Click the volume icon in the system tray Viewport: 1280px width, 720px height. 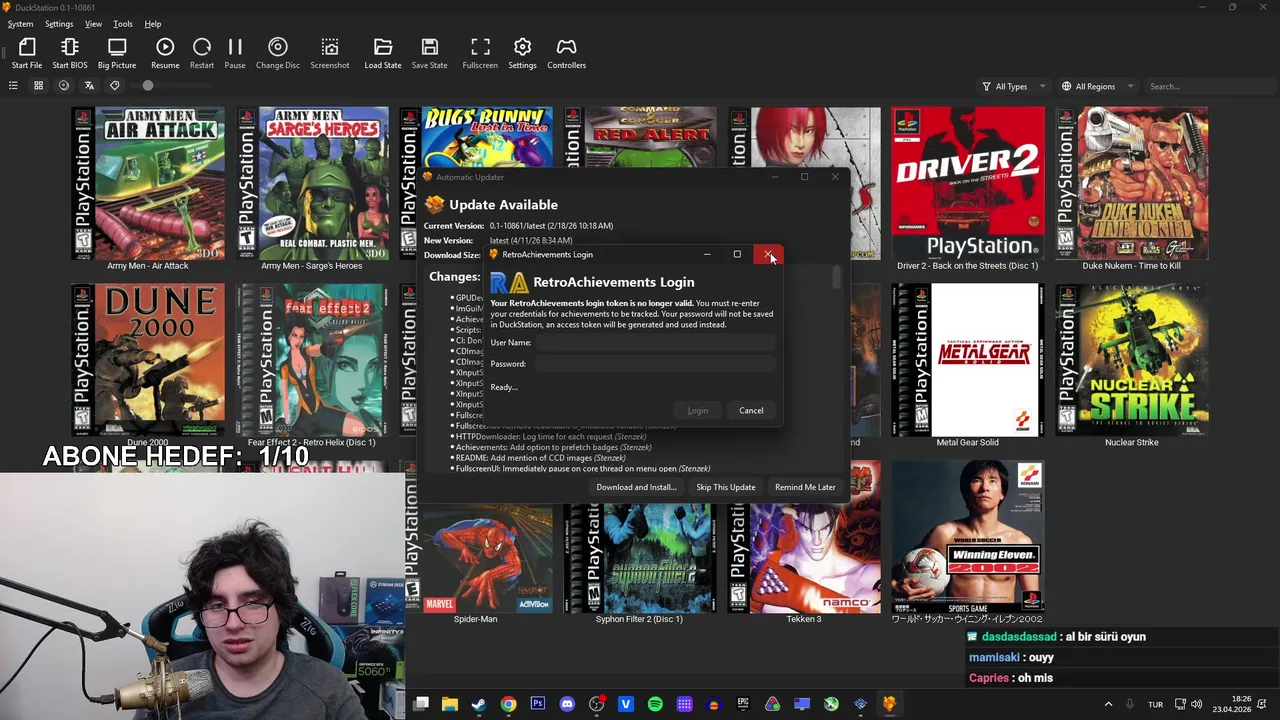pos(1197,704)
